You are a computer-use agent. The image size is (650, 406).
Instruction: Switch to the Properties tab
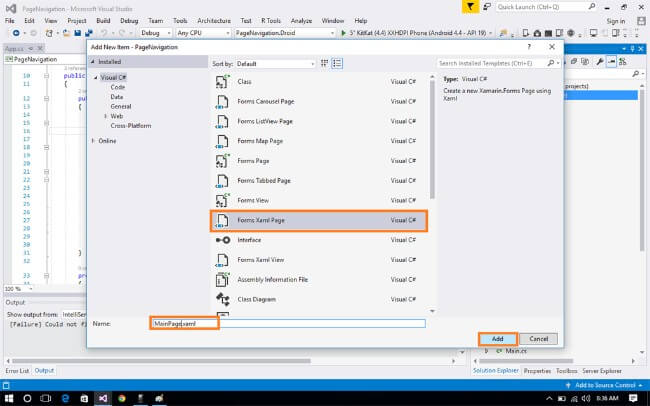pos(537,371)
